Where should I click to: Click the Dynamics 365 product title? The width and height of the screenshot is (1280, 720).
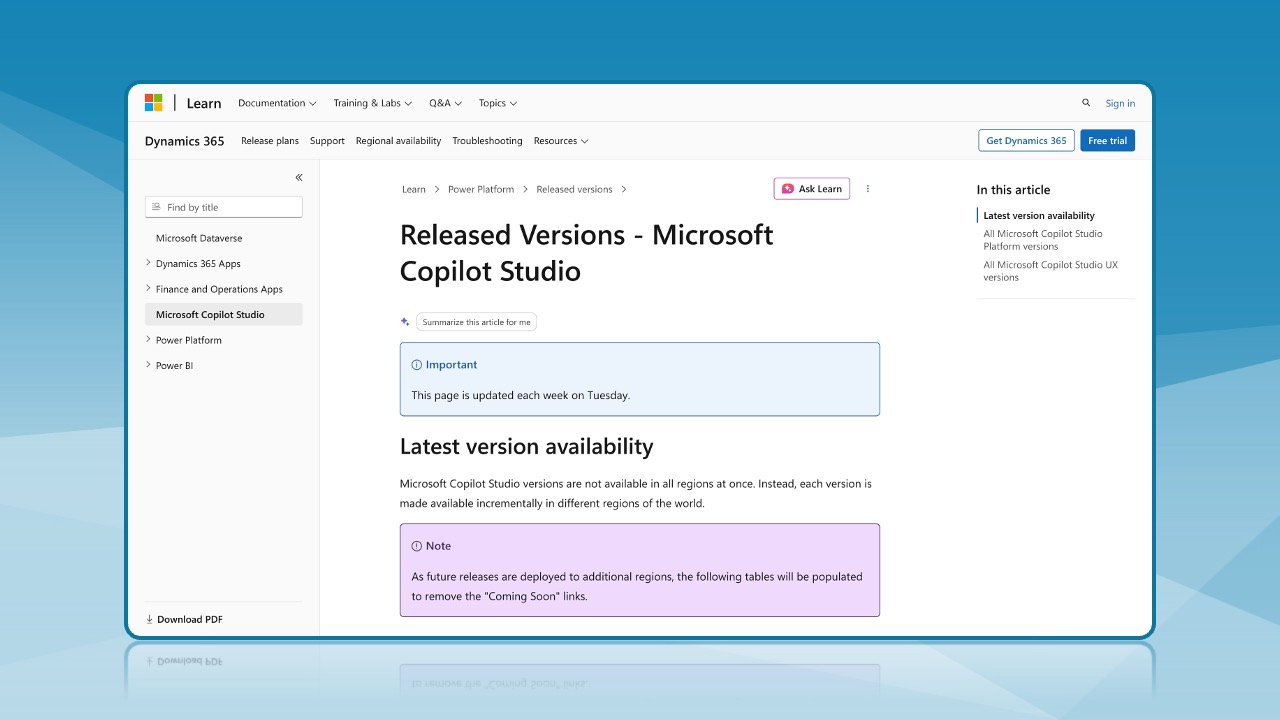pos(185,141)
